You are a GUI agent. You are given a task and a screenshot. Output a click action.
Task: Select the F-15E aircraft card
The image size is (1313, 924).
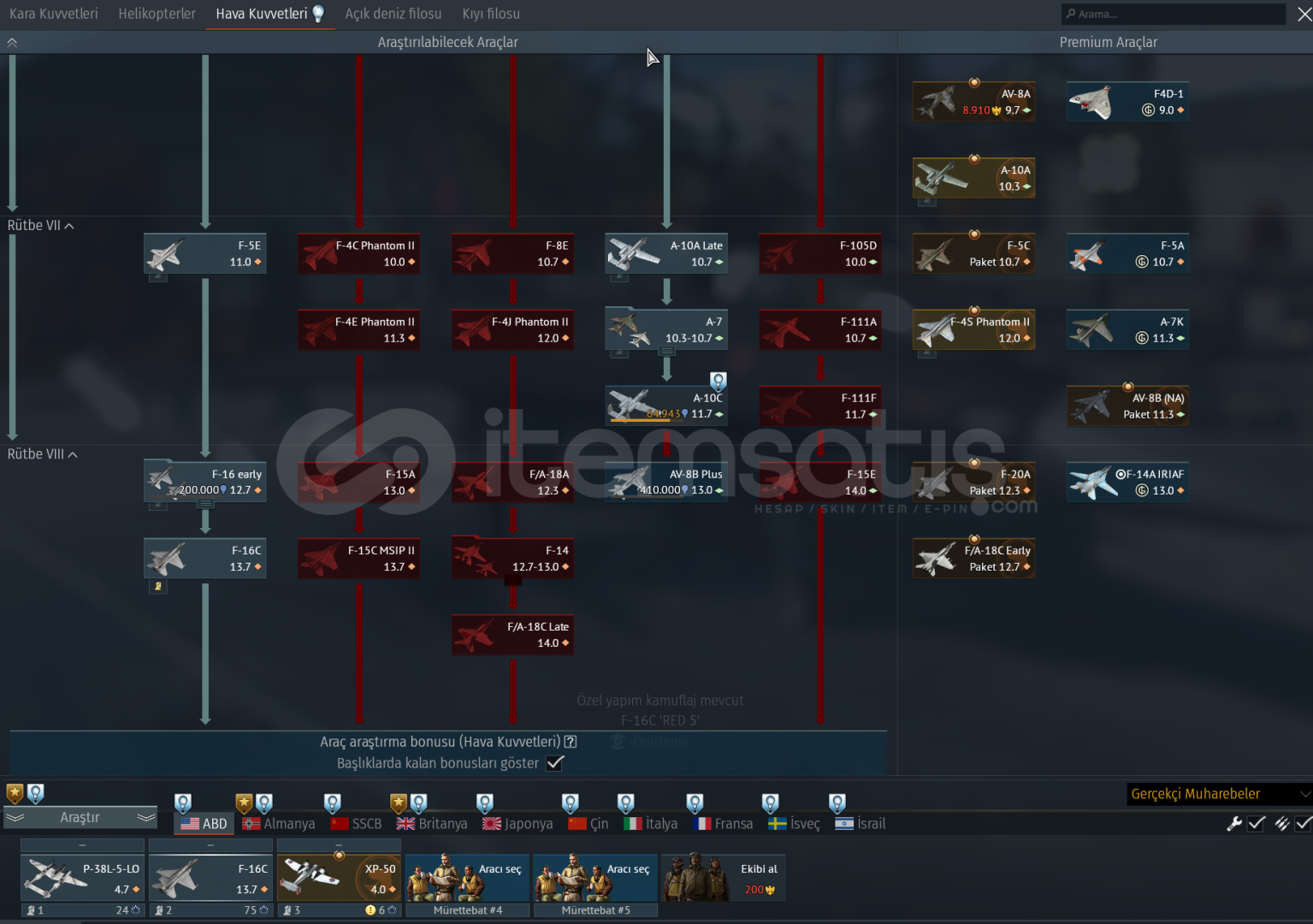click(x=820, y=483)
